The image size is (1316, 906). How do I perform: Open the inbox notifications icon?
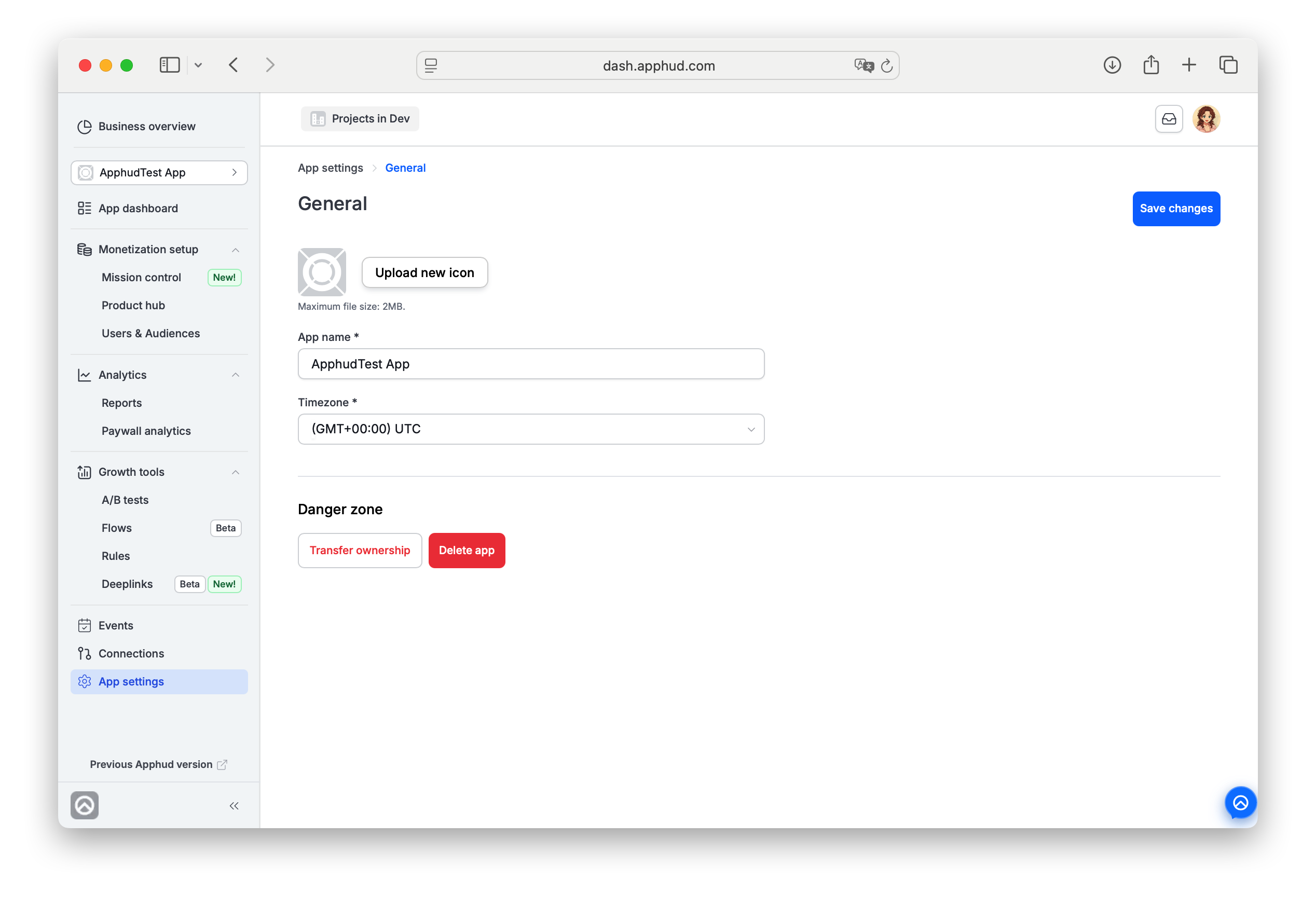[x=1169, y=119]
